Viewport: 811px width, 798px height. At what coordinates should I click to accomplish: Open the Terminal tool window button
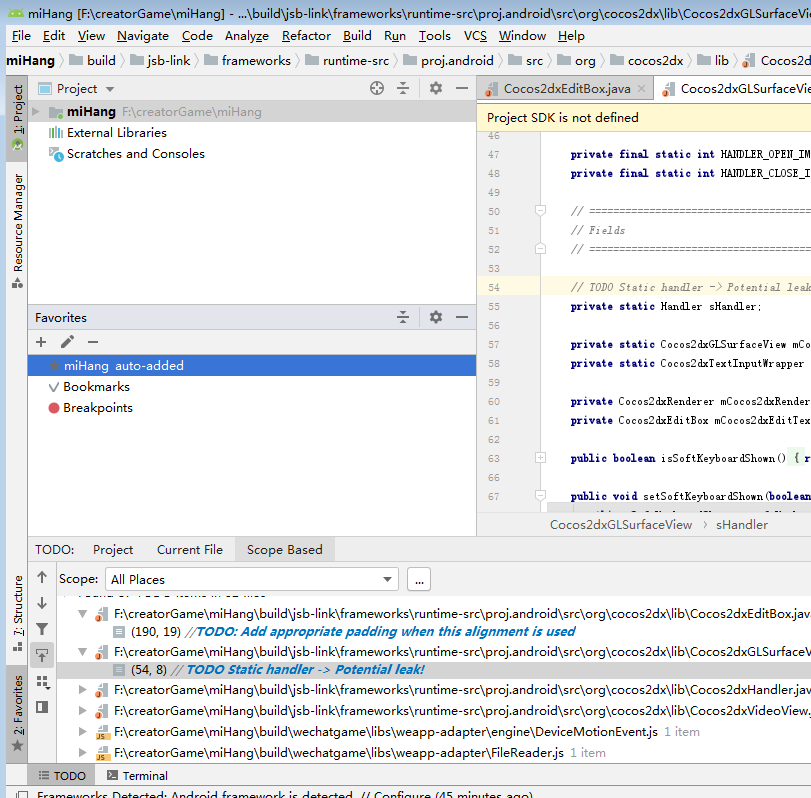[x=138, y=776]
